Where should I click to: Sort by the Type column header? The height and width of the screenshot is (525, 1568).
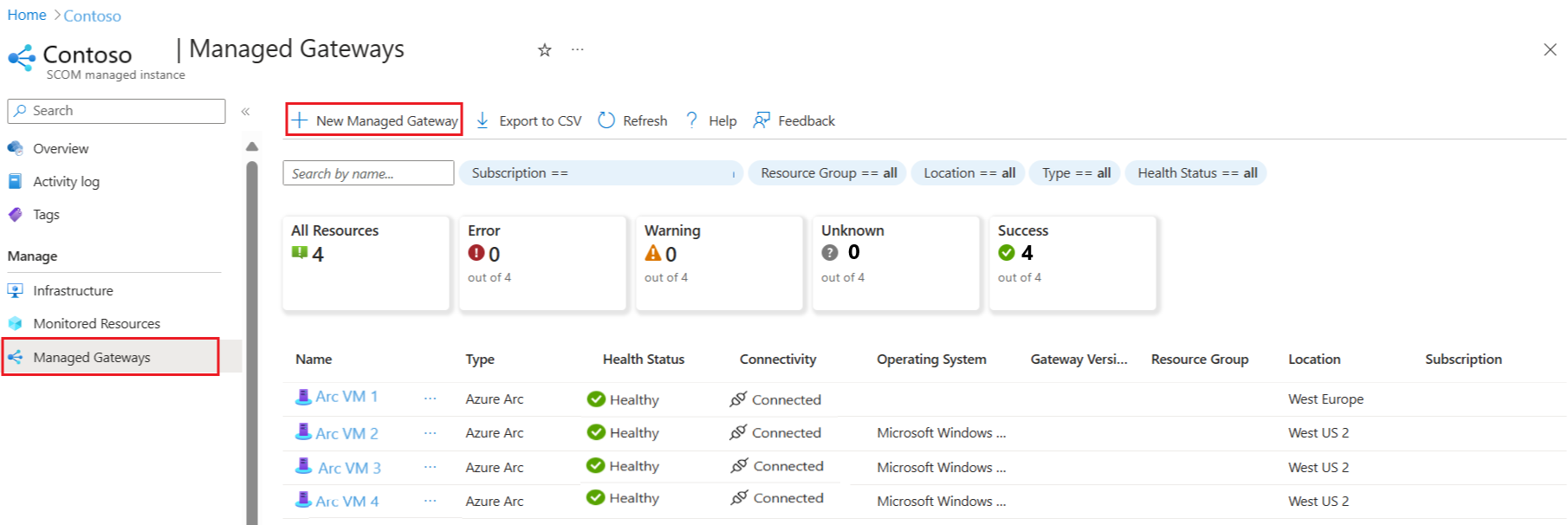coord(480,359)
